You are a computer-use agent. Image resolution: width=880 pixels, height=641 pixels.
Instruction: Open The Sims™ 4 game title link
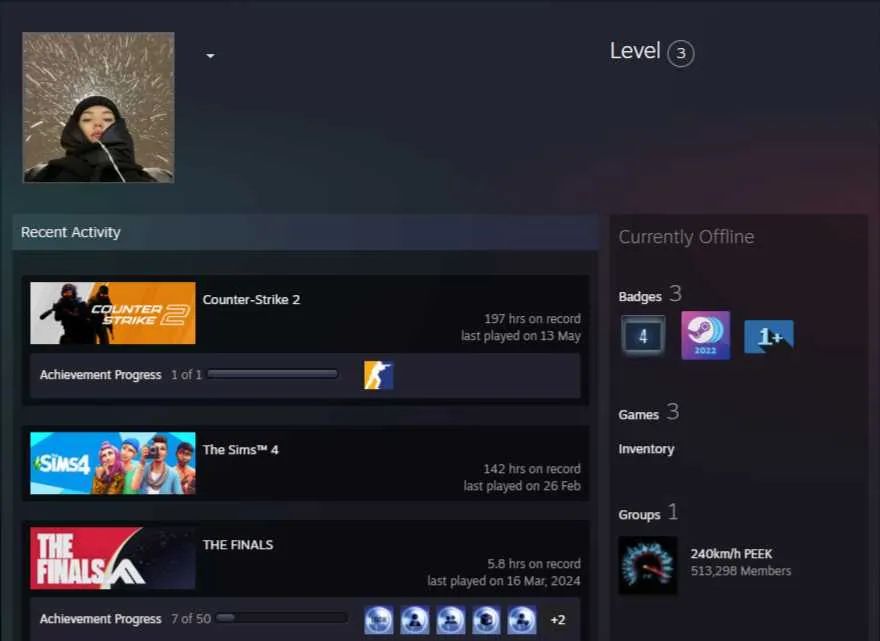[241, 450]
